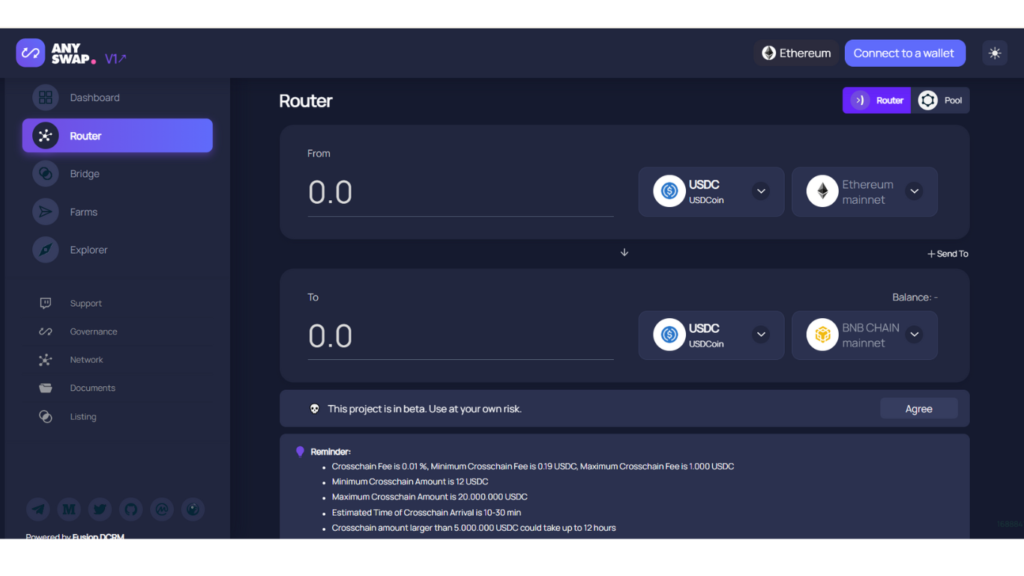Open the Telegram social link icon
Image resolution: width=1024 pixels, height=576 pixels.
click(x=38, y=509)
